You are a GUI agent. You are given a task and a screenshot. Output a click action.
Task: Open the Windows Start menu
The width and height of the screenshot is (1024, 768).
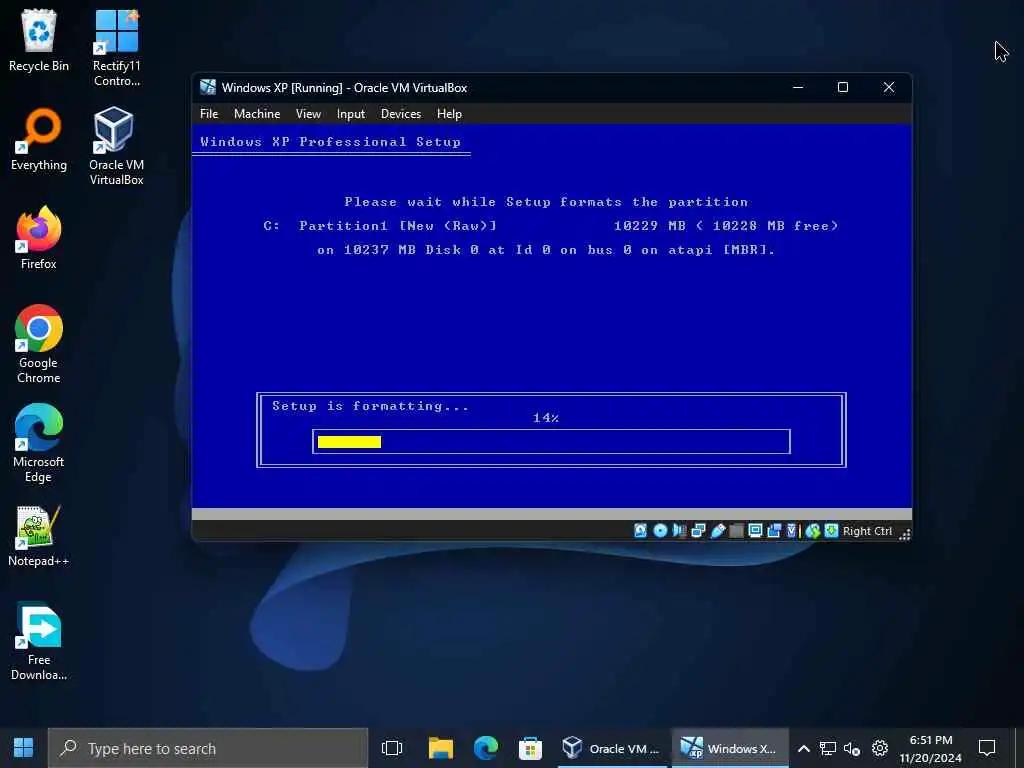(24, 748)
